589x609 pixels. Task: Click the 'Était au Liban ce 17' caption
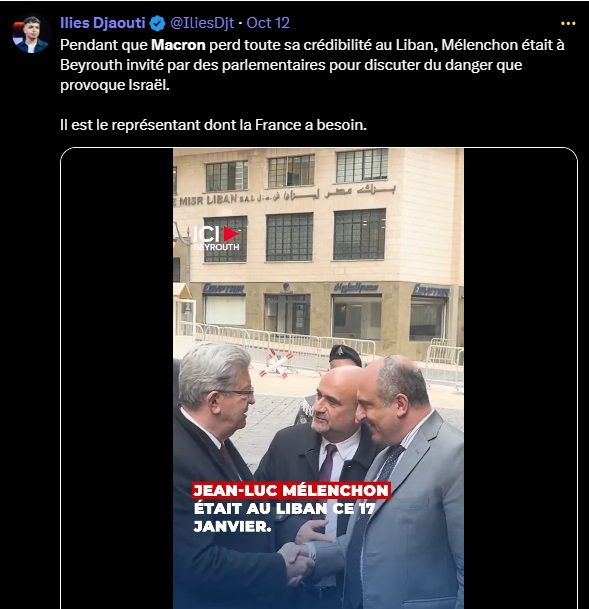pyautogui.click(x=284, y=508)
